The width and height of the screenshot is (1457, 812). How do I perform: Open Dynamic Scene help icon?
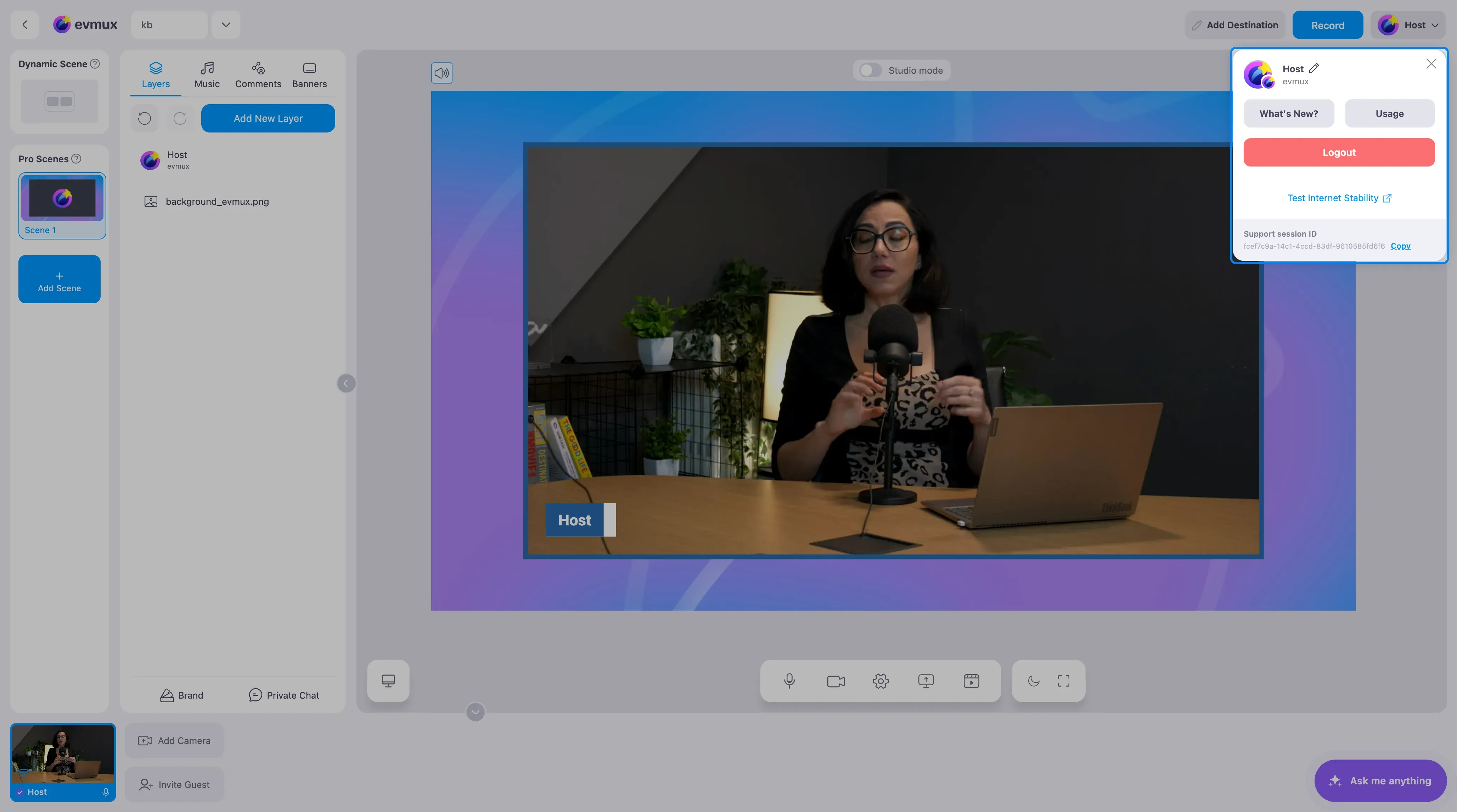(95, 64)
